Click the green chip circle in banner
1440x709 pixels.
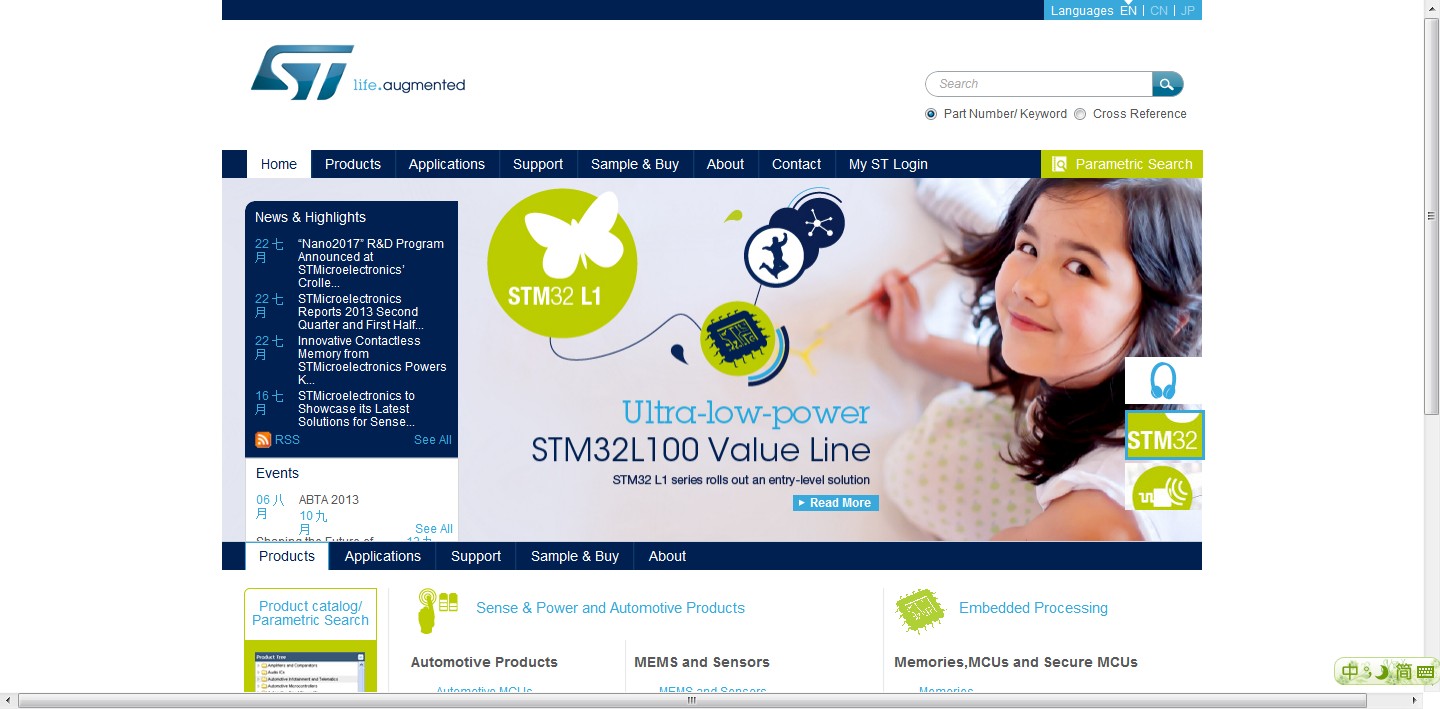point(740,339)
